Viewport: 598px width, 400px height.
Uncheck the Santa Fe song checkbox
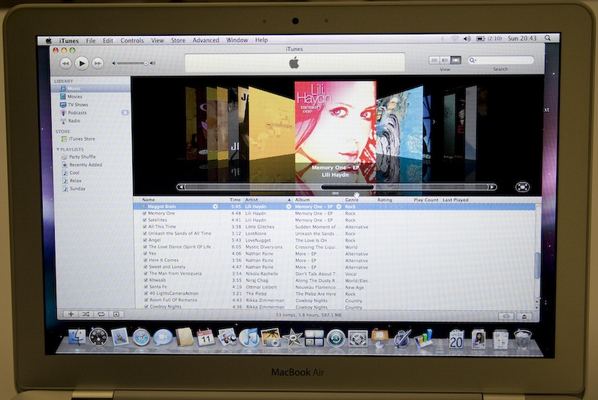point(145,287)
